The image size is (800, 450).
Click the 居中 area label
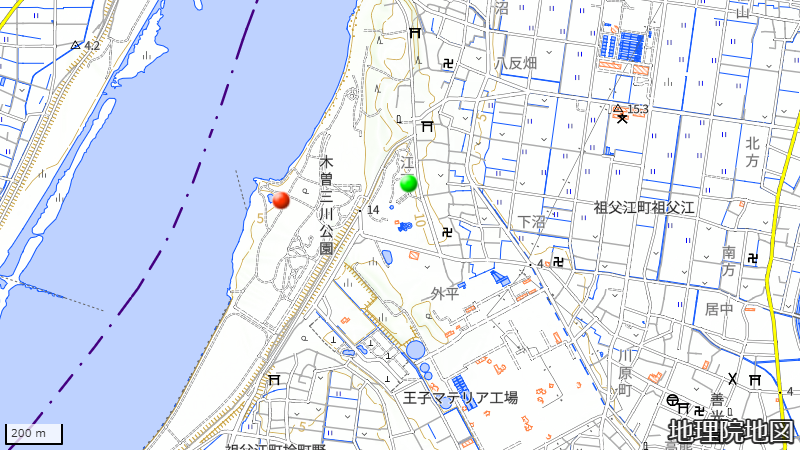pyautogui.click(x=719, y=309)
